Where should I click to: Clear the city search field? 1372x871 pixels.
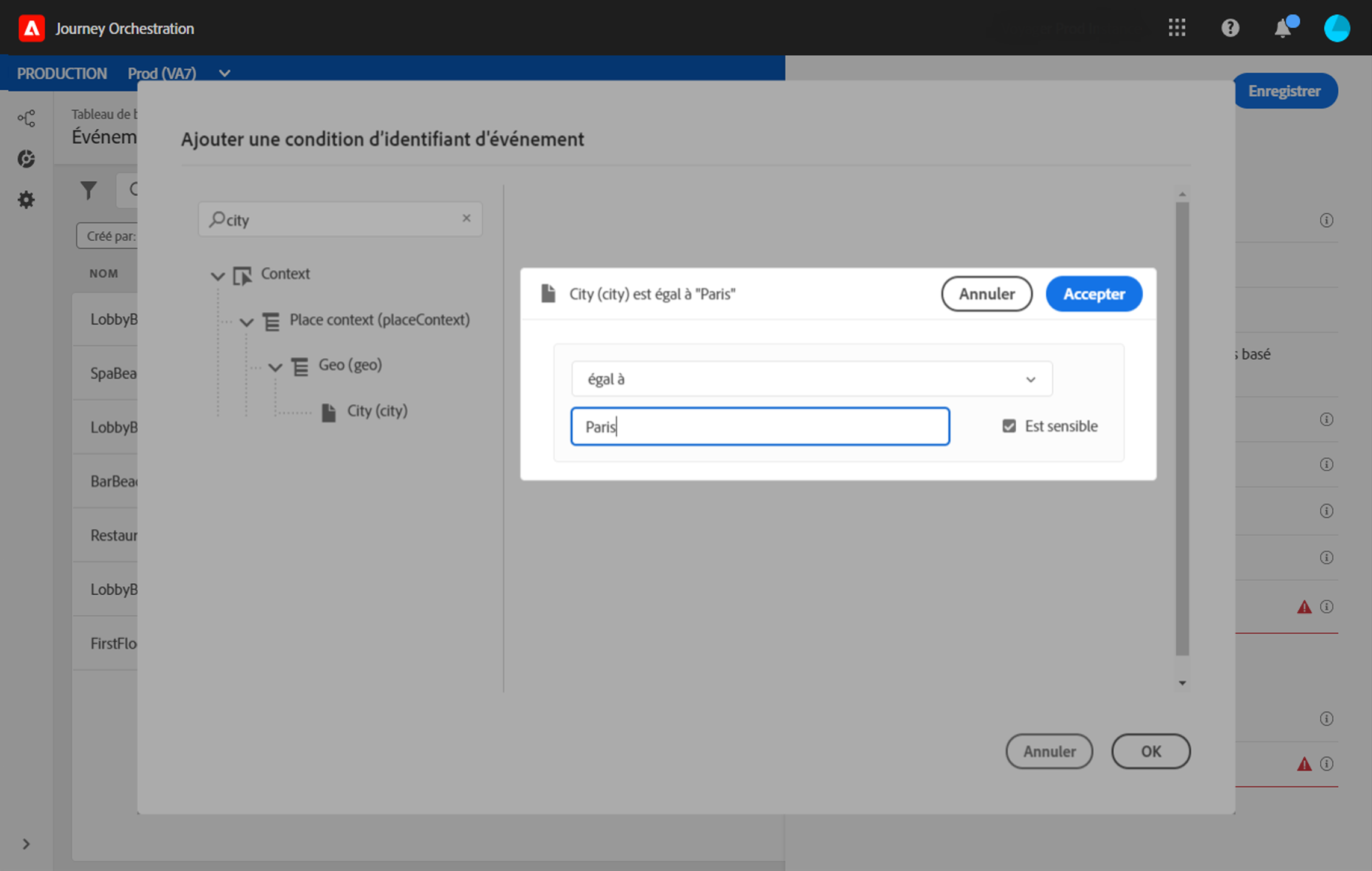click(466, 219)
